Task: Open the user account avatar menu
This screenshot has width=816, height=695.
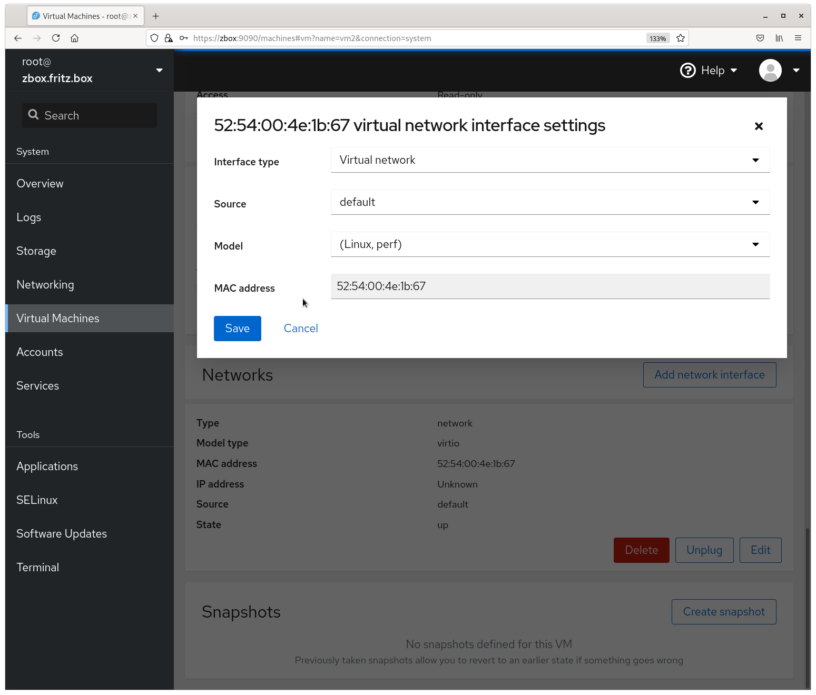Action: [x=770, y=70]
